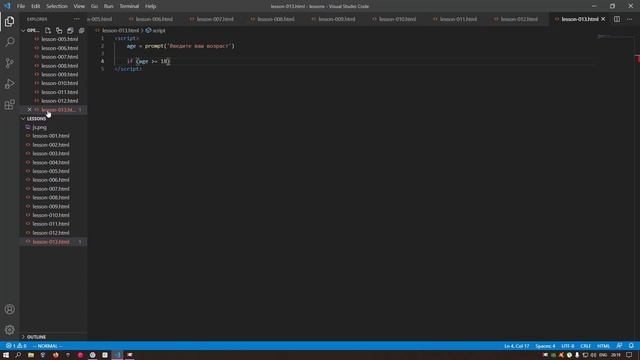Click the script symbol in breadcrumb
The height and width of the screenshot is (360, 640).
[x=156, y=31]
